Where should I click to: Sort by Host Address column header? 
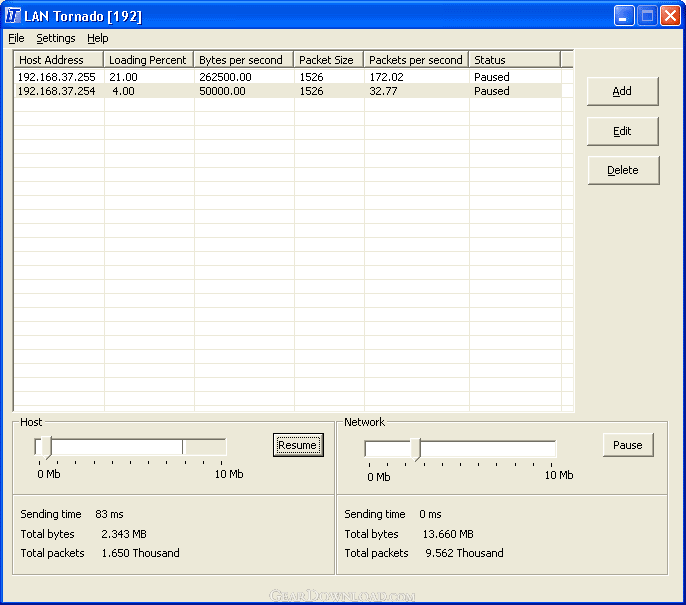click(59, 60)
